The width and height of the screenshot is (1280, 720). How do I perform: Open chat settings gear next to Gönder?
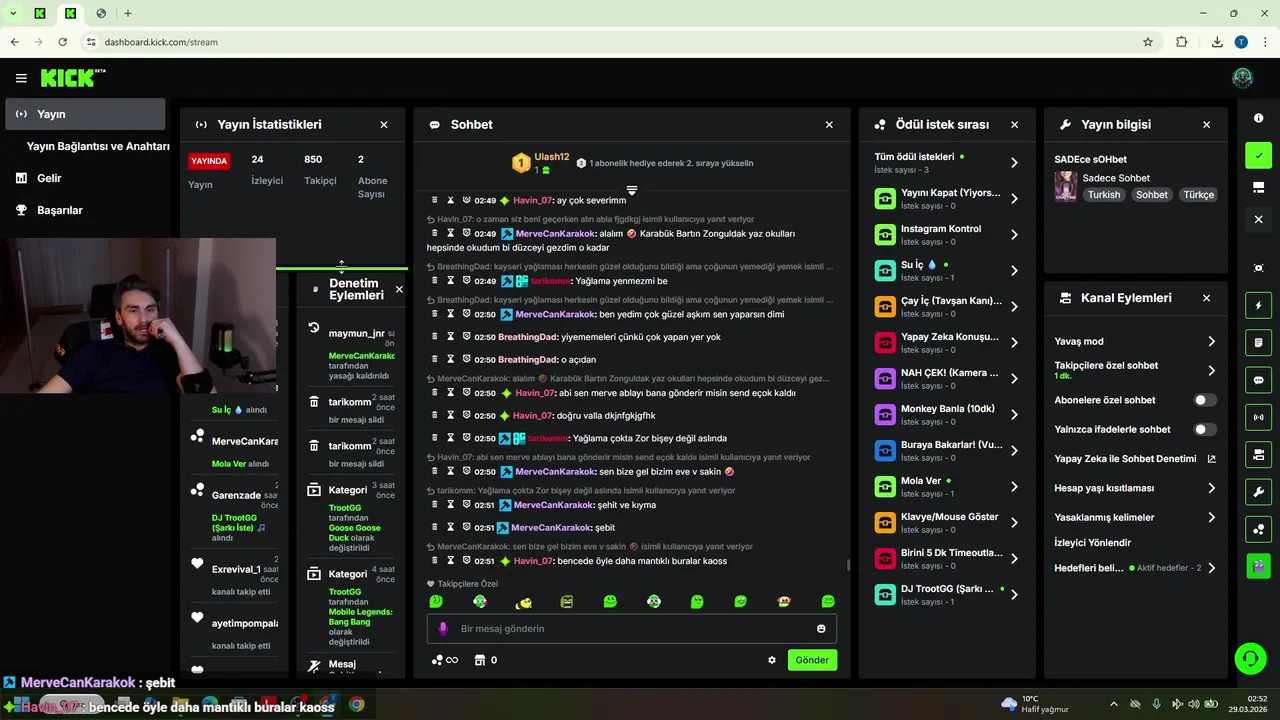[x=772, y=660]
